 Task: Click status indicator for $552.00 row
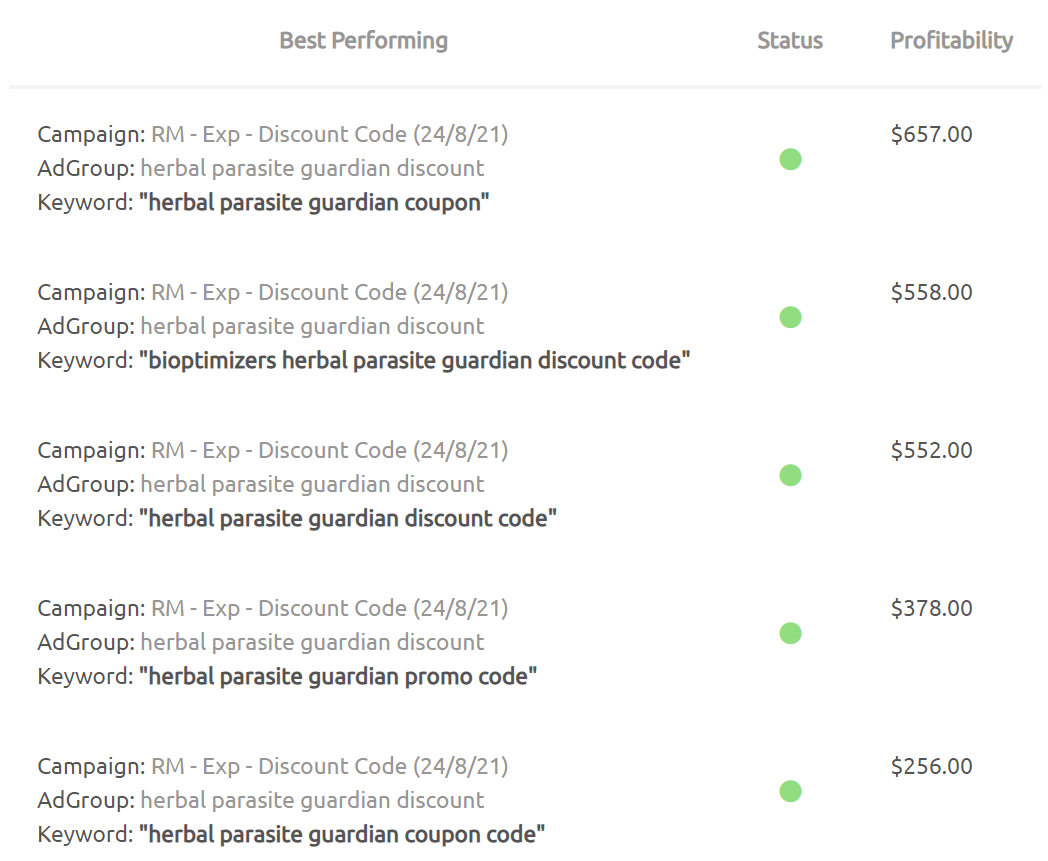tap(790, 475)
